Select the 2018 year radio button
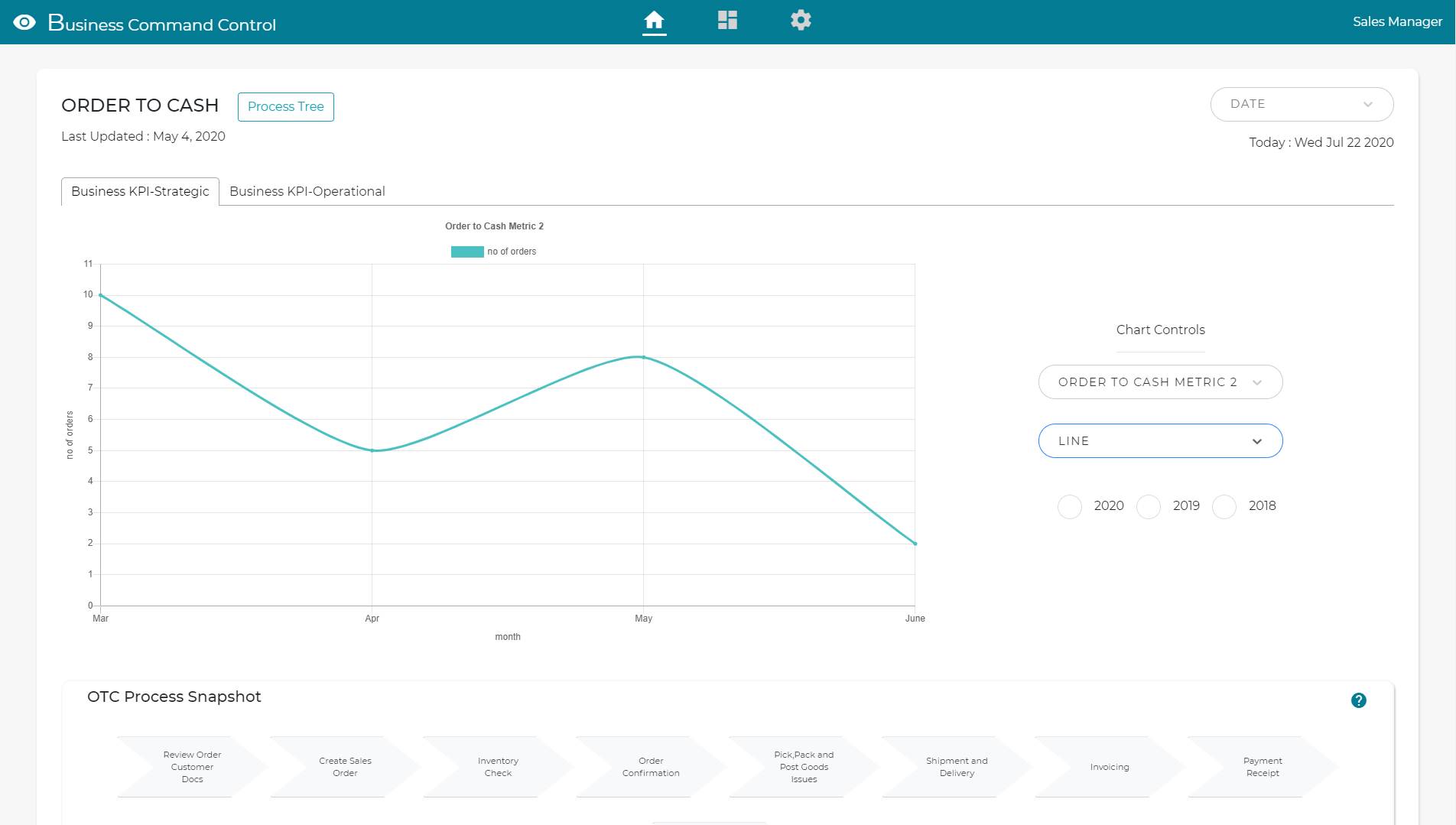Image resolution: width=1456 pixels, height=825 pixels. coord(1224,506)
